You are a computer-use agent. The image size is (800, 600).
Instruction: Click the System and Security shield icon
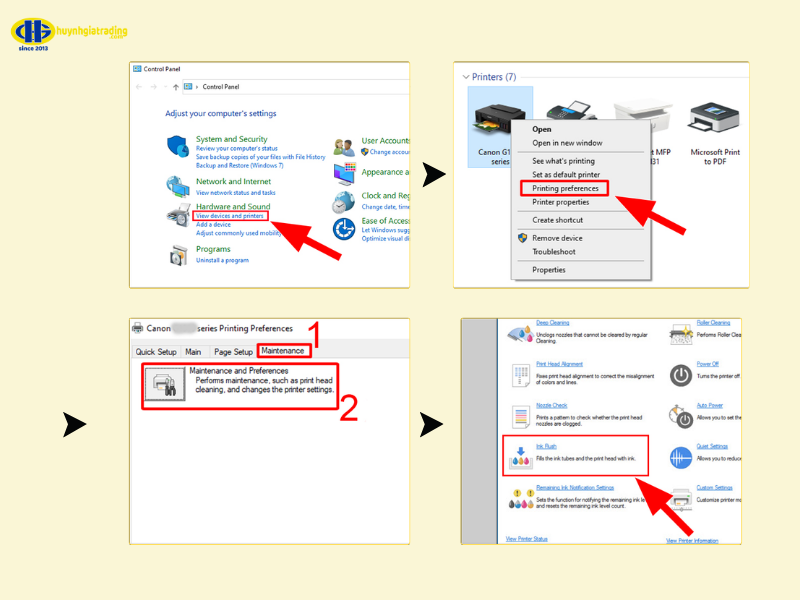pyautogui.click(x=178, y=146)
